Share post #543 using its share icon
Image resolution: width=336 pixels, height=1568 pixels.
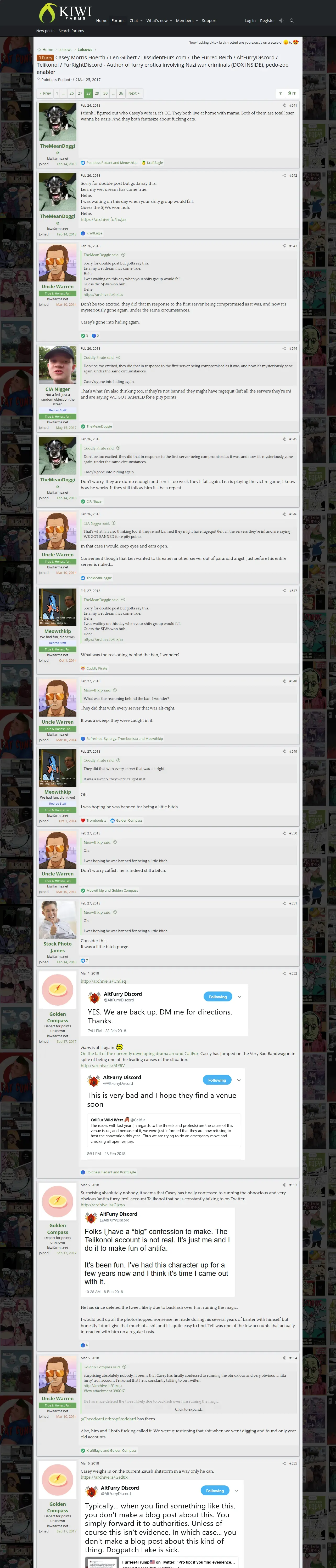tap(284, 246)
